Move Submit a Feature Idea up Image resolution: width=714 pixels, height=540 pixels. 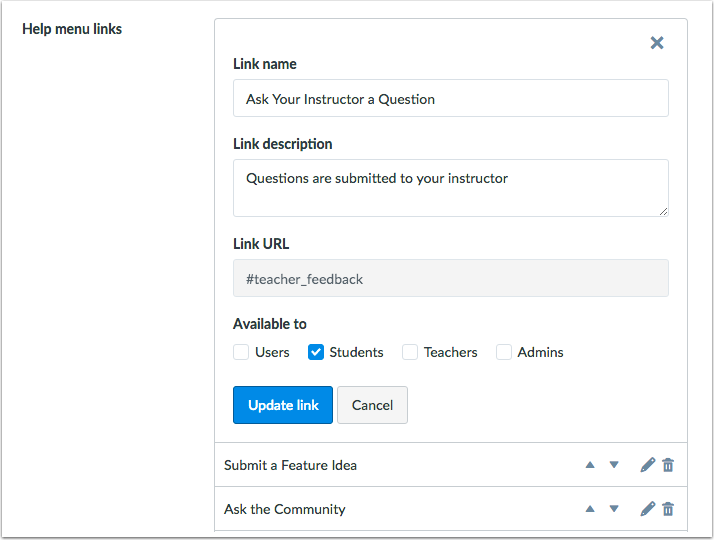(x=590, y=465)
